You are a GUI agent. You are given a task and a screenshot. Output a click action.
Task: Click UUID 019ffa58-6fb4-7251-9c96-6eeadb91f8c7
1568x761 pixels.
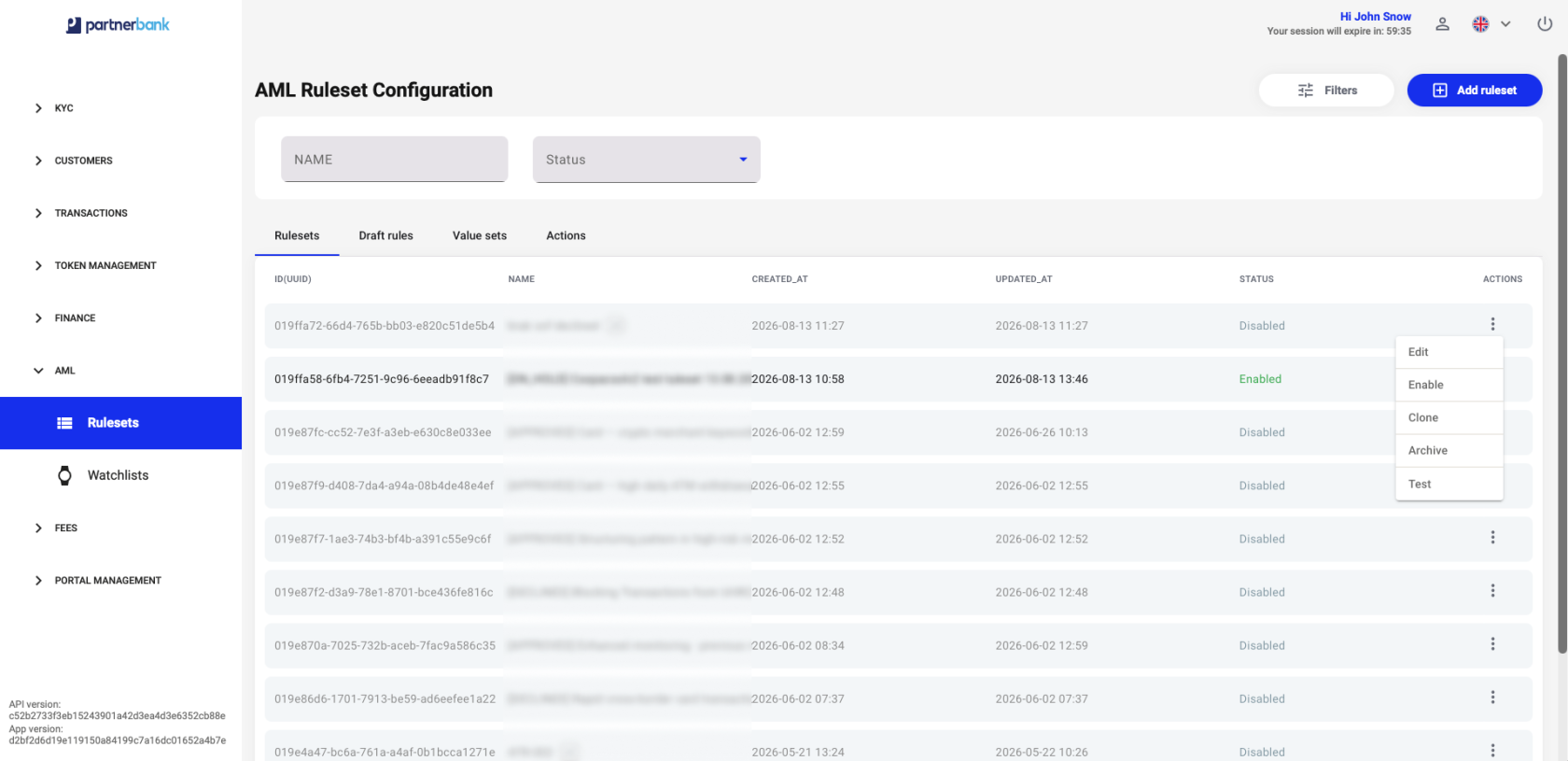(x=382, y=379)
